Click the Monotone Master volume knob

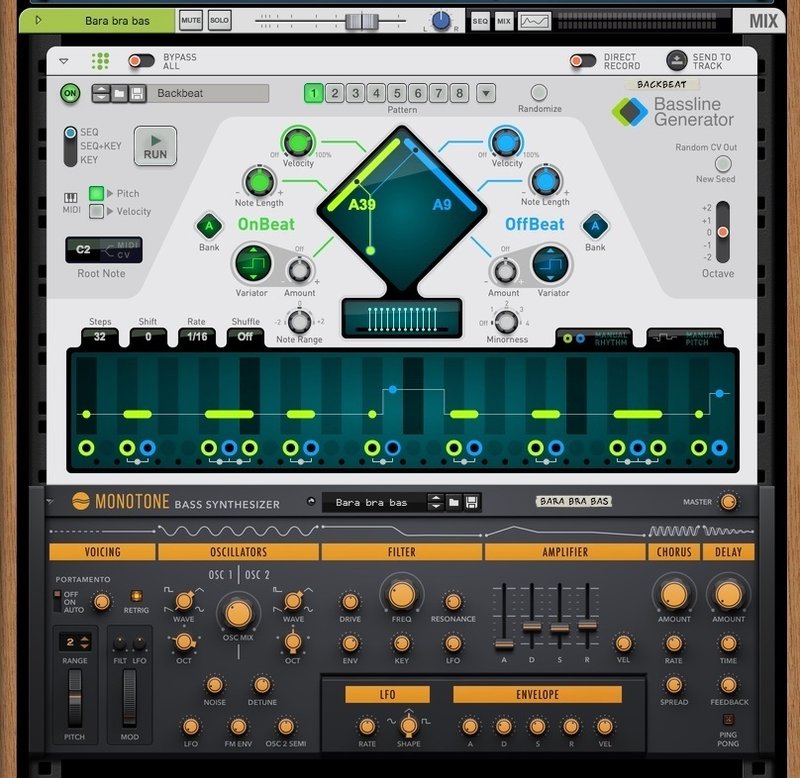click(x=728, y=502)
